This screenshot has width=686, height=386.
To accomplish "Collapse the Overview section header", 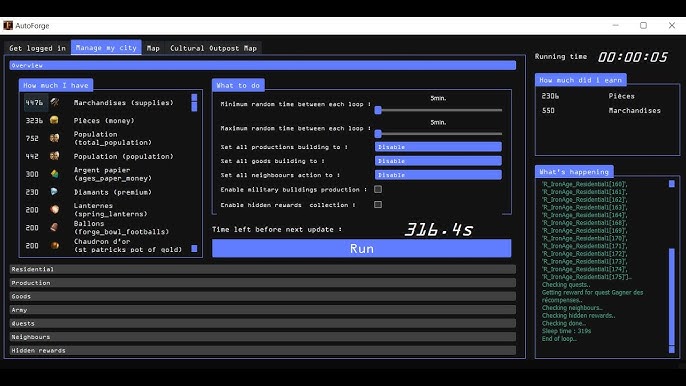I will [262, 65].
